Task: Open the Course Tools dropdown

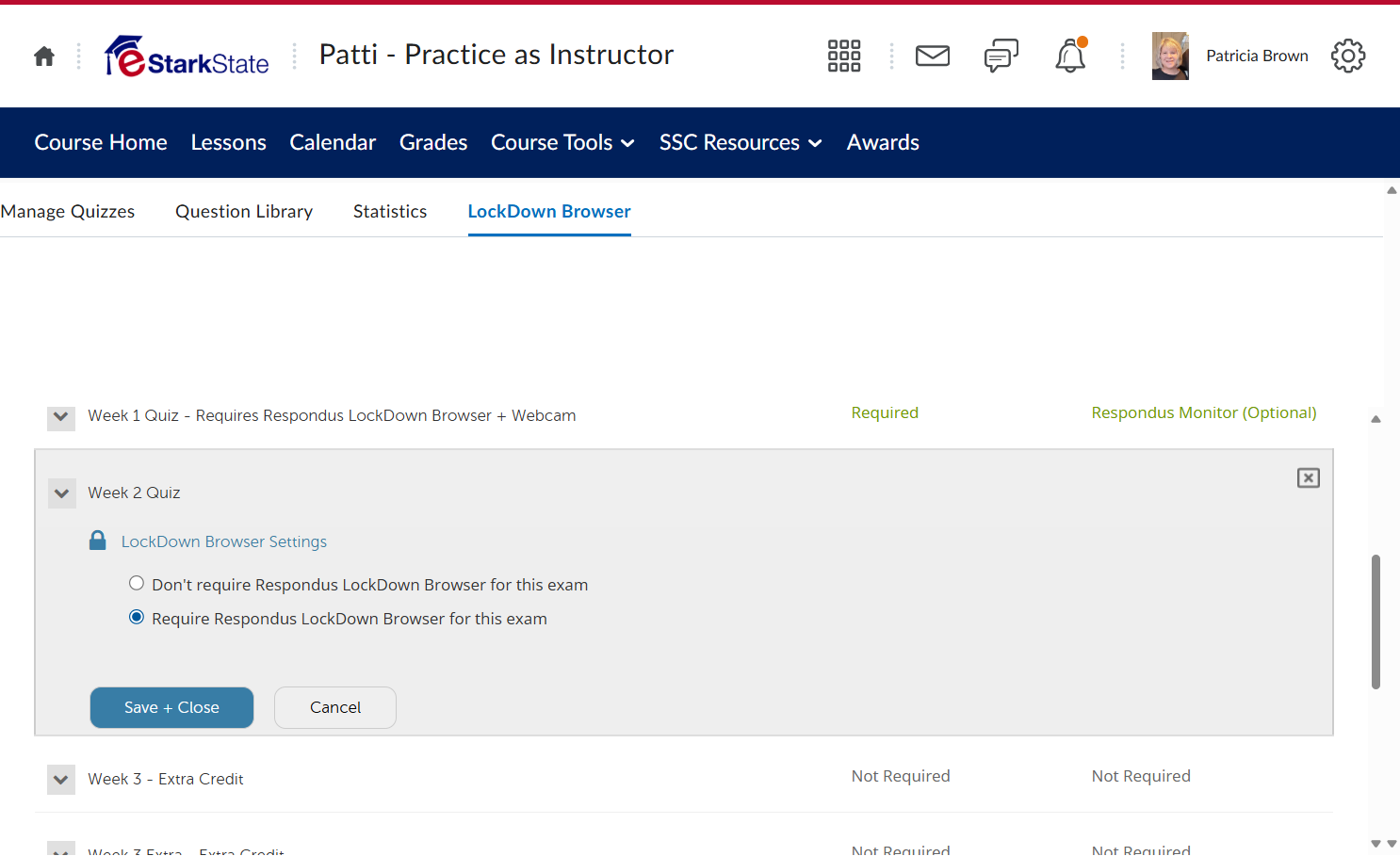Action: click(x=562, y=143)
